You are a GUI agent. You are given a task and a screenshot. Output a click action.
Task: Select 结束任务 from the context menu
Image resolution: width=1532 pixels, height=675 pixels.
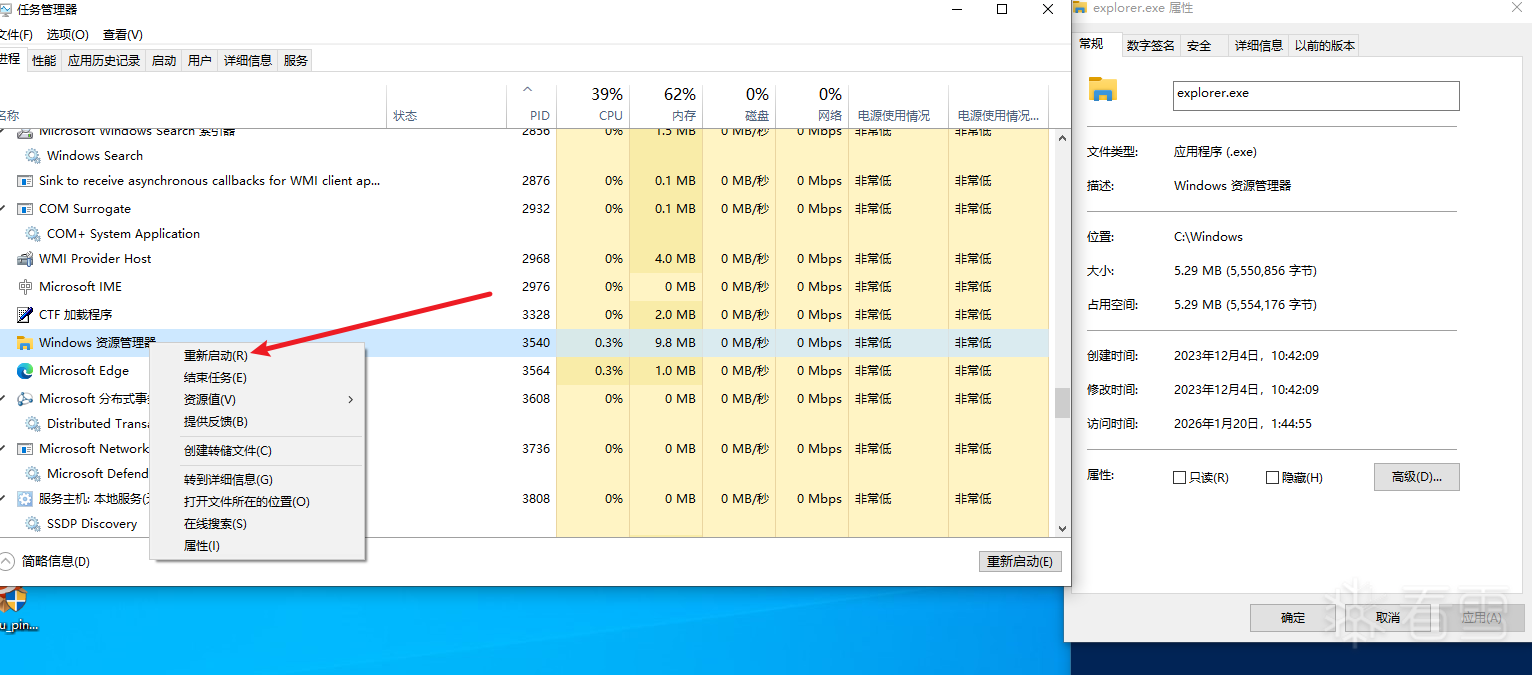tap(215, 378)
